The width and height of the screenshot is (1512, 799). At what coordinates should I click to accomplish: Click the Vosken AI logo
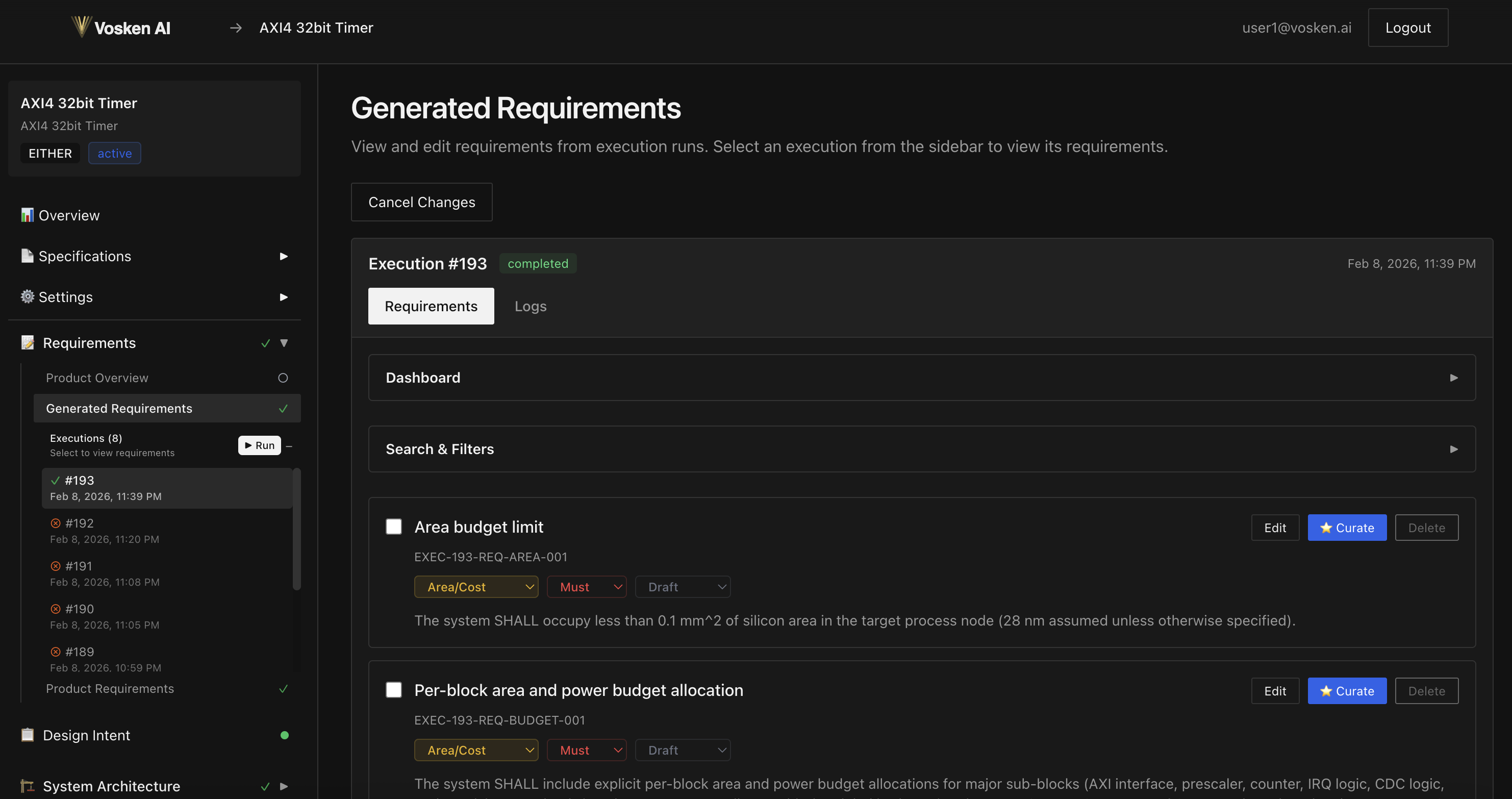[x=120, y=27]
